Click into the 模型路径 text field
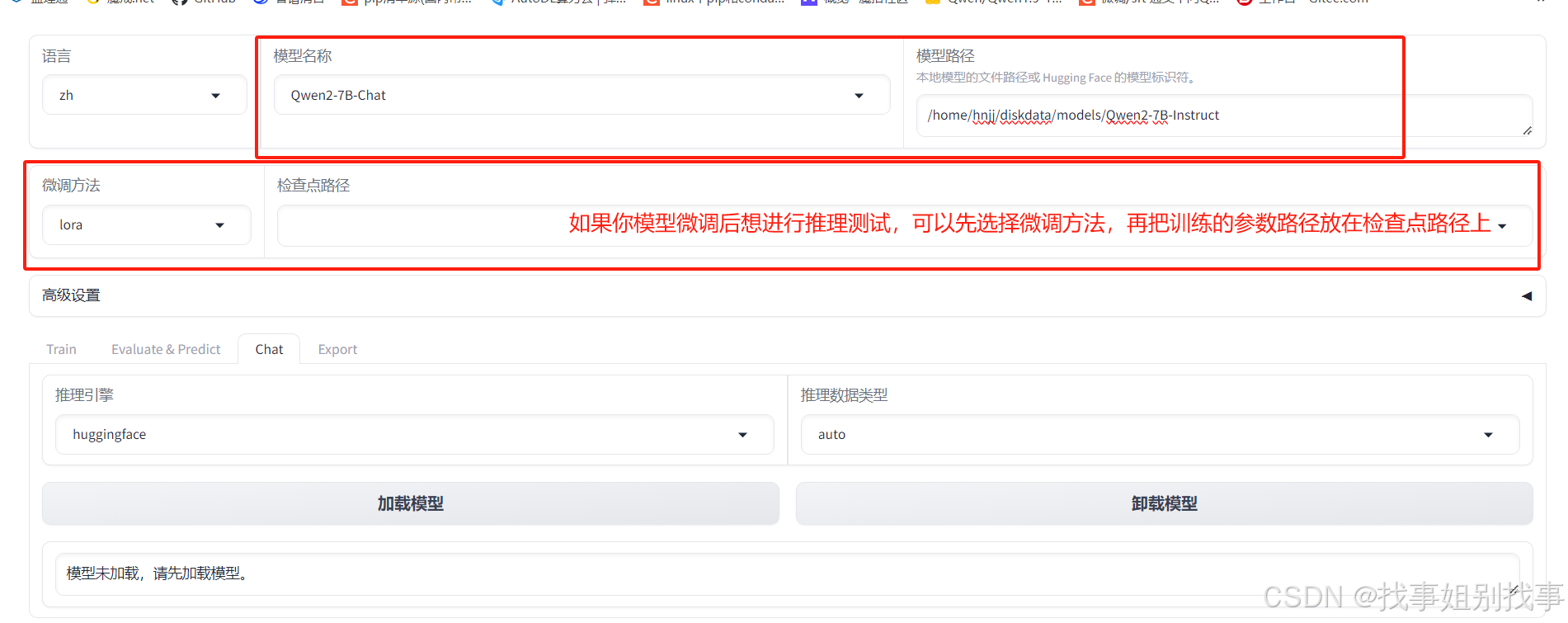 tap(1224, 116)
